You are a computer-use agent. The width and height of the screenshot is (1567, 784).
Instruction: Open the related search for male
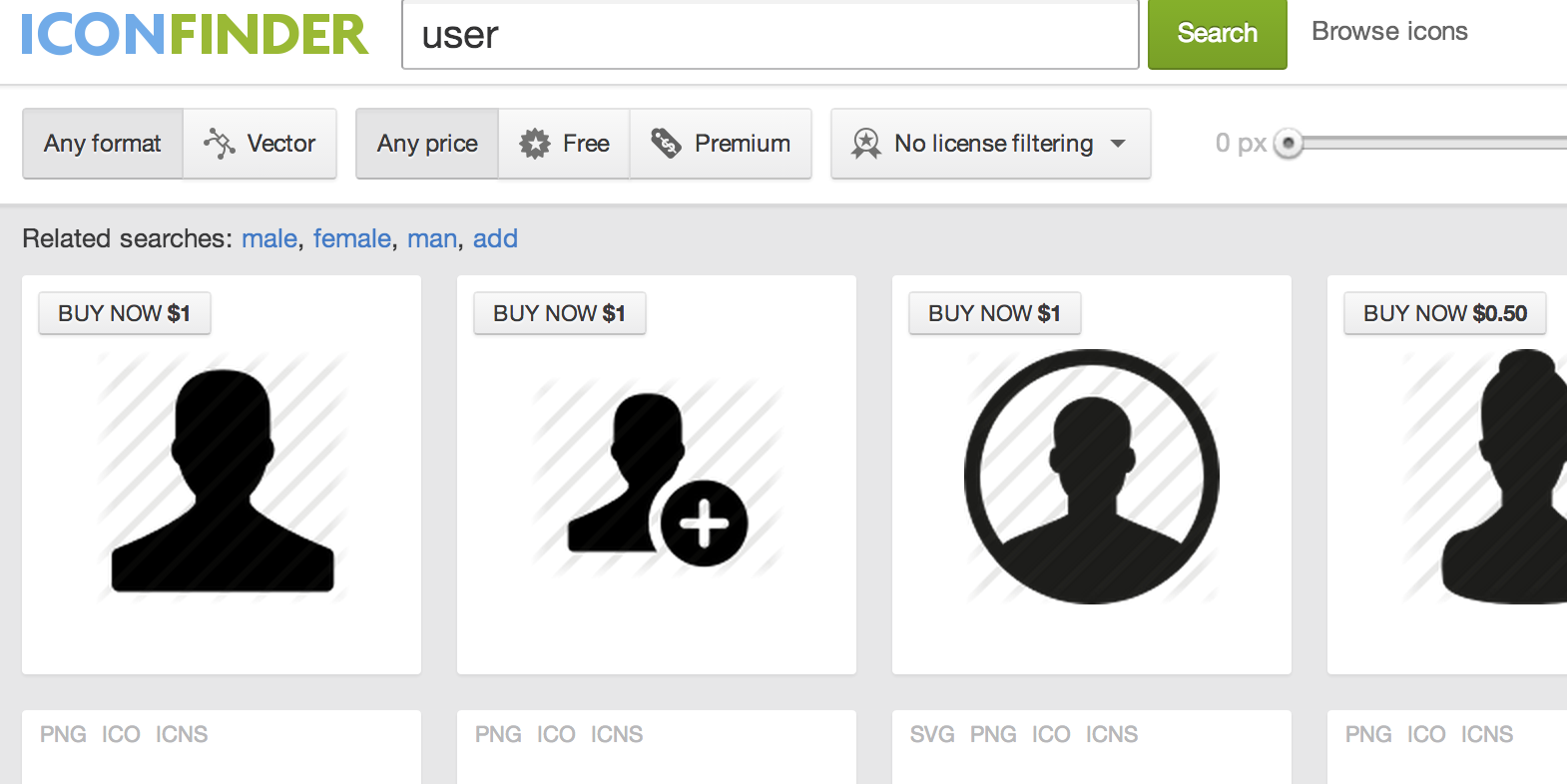[267, 238]
